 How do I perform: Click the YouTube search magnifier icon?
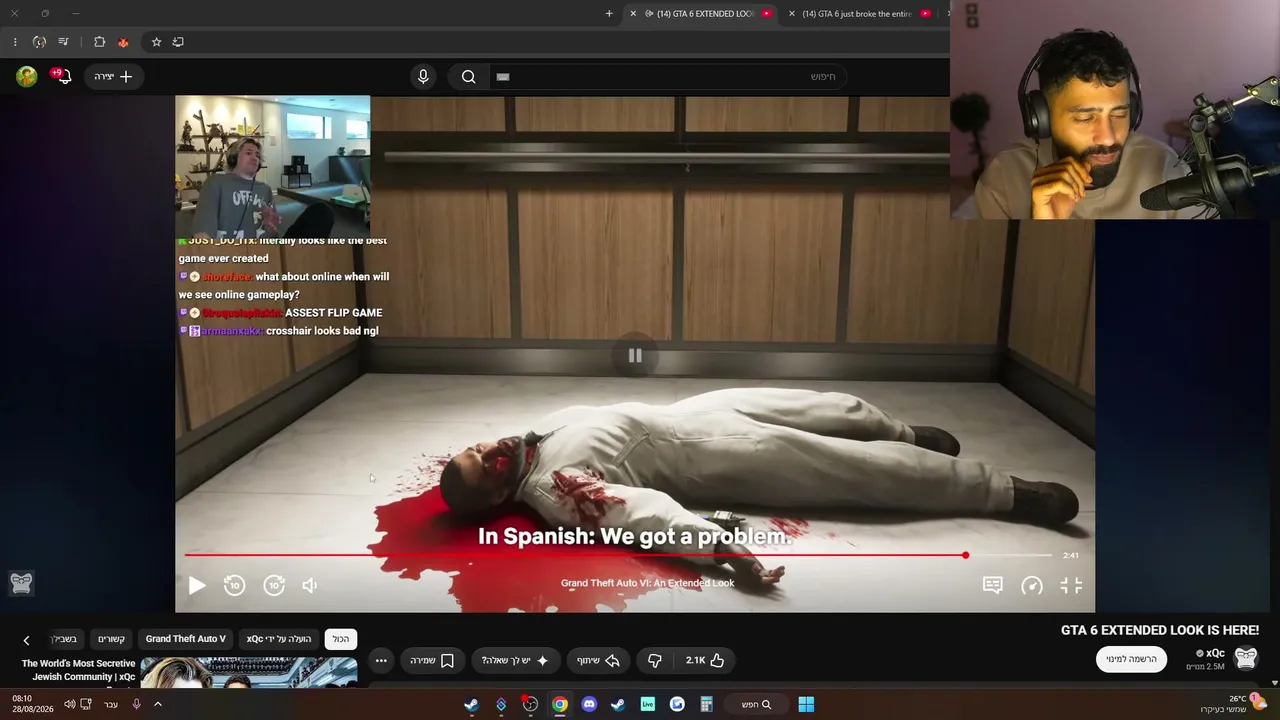tap(468, 77)
